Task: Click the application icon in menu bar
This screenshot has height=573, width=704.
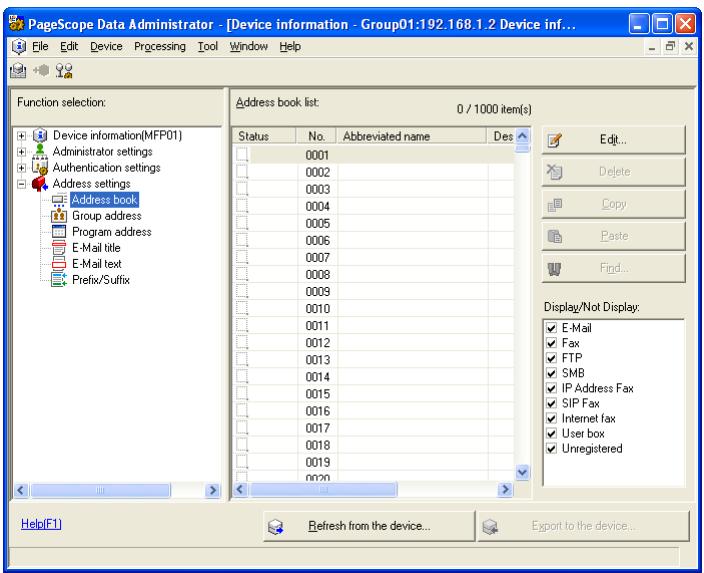Action: click(19, 46)
